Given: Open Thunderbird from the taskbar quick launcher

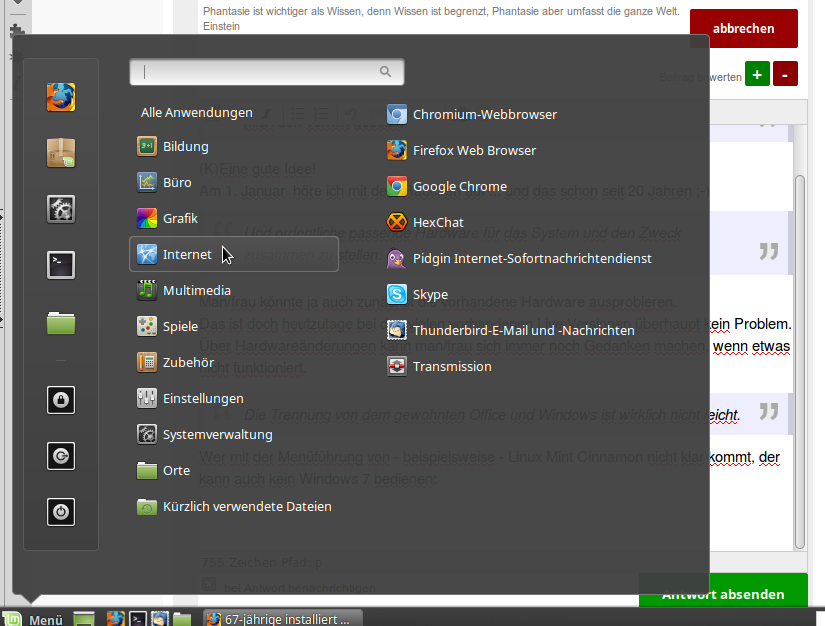Looking at the screenshot, I should tap(160, 619).
